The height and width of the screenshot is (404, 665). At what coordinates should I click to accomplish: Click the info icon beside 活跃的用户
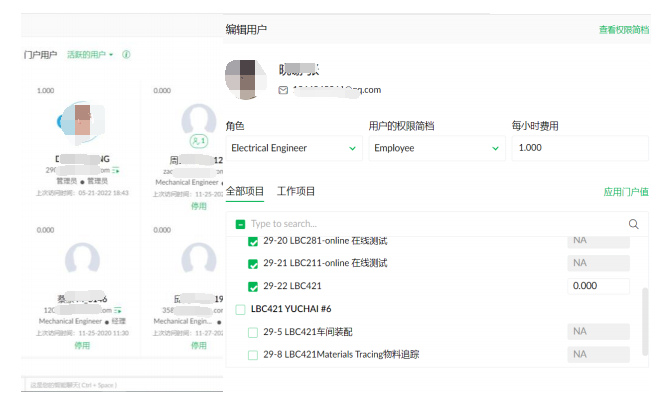[x=126, y=55]
